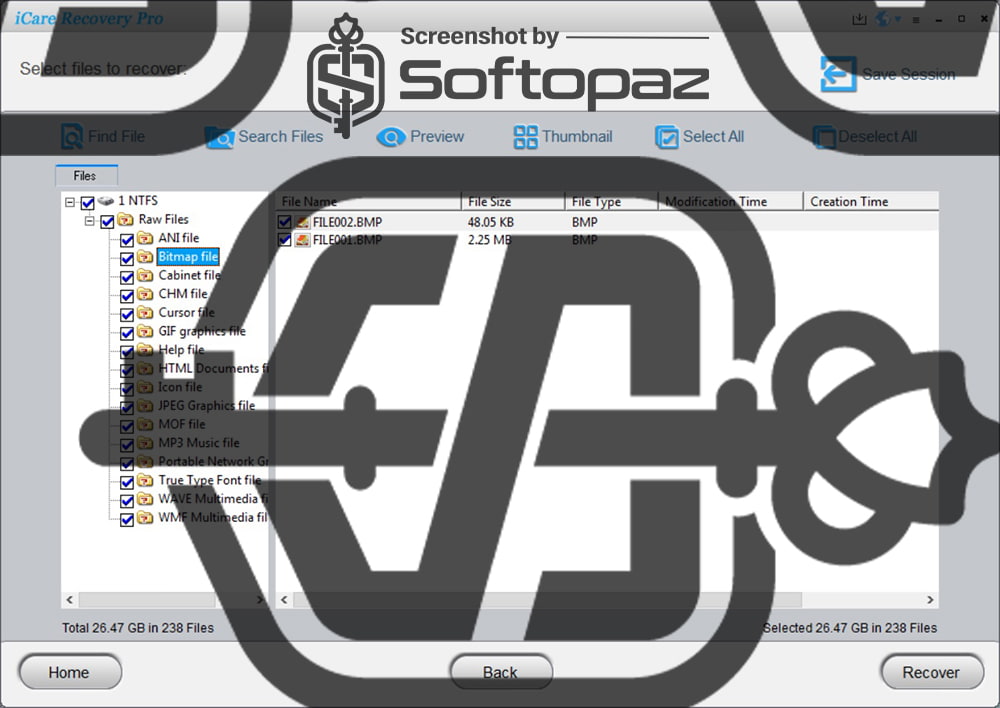Click the Raw Files folder icon
Image resolution: width=1000 pixels, height=708 pixels.
(x=126, y=219)
